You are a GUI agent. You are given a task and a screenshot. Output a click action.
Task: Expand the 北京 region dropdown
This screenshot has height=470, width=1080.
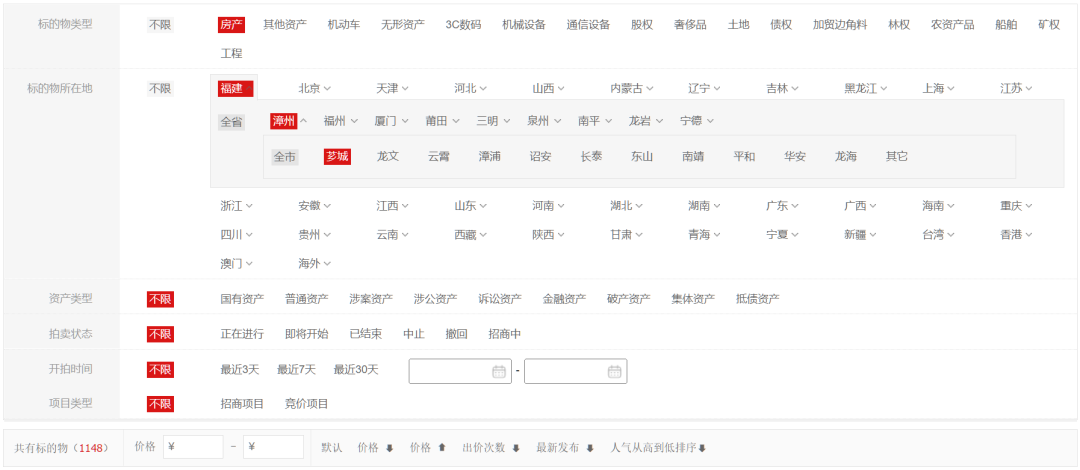[315, 88]
